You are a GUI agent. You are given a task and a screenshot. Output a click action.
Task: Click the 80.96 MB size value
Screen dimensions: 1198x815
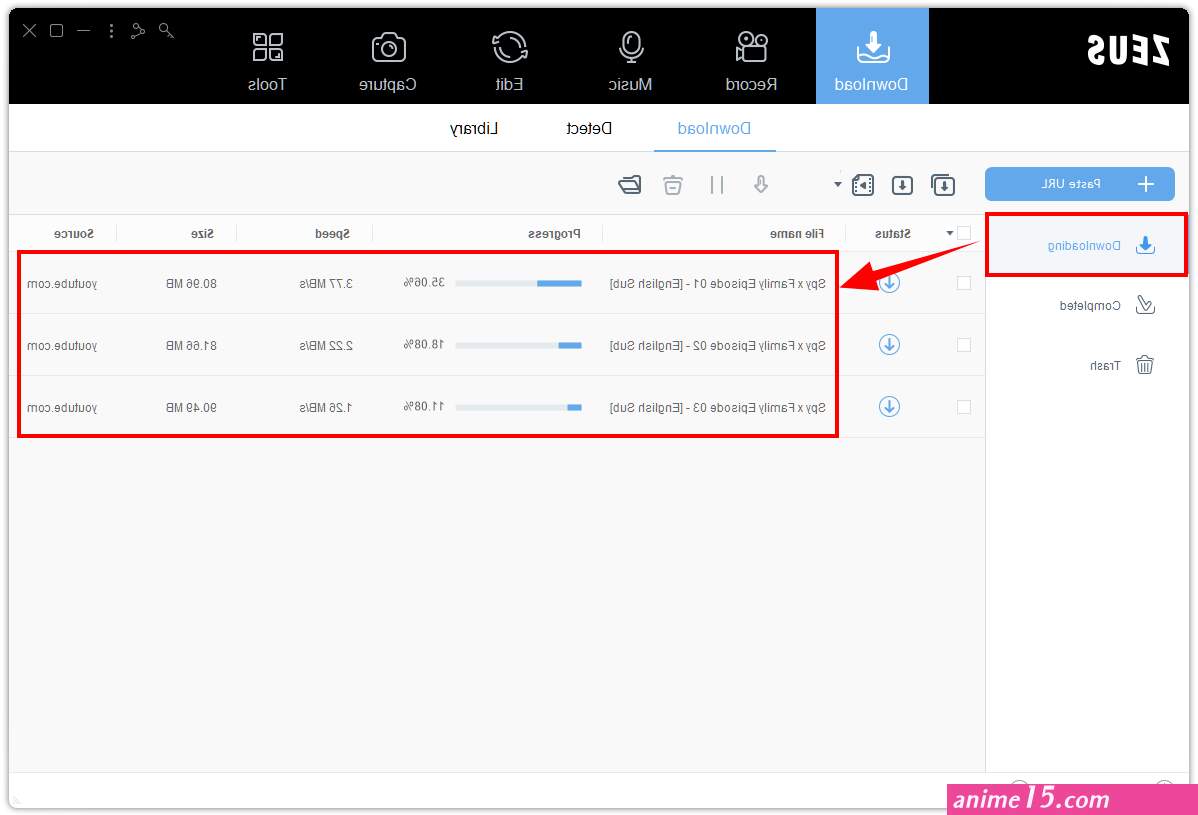click(191, 283)
